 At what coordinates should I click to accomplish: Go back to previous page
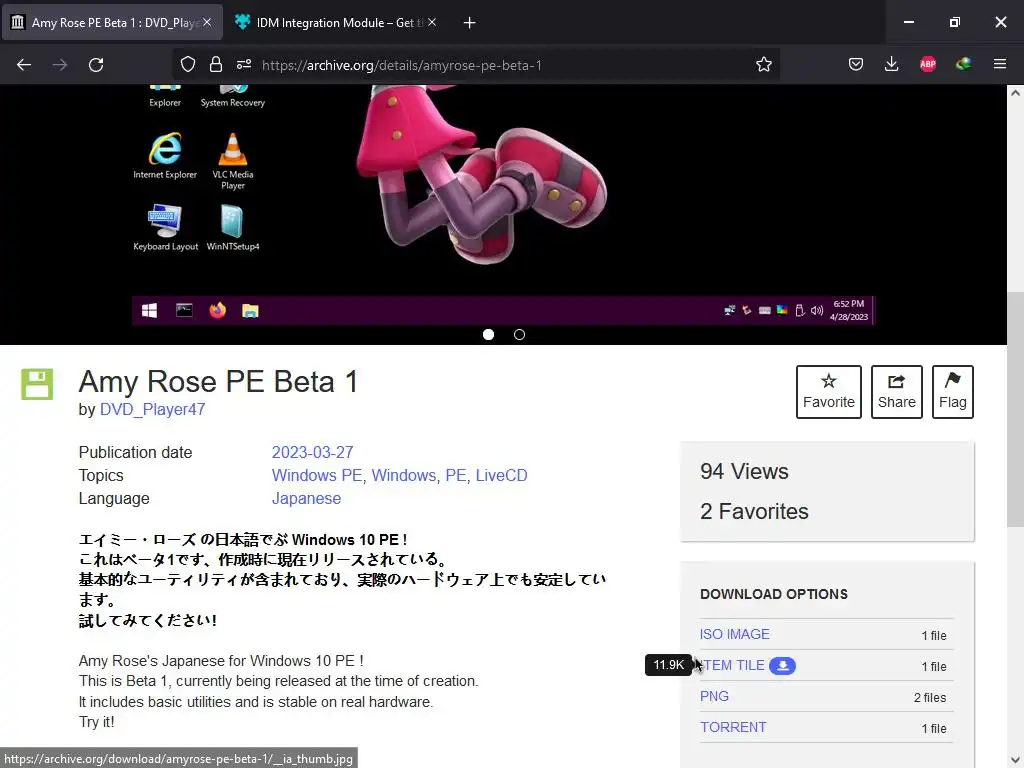[x=24, y=65]
